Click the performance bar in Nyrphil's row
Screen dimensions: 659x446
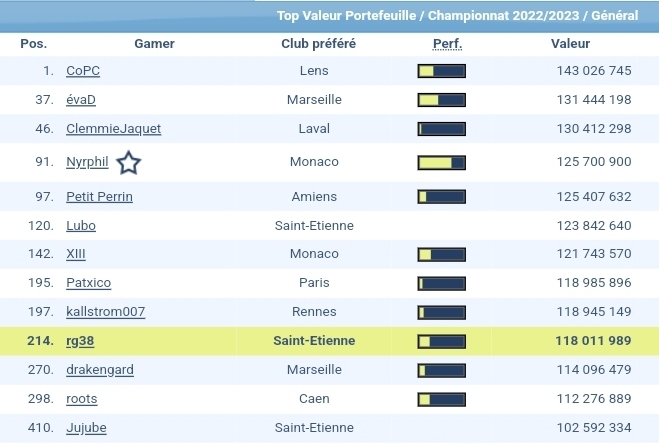pos(441,162)
